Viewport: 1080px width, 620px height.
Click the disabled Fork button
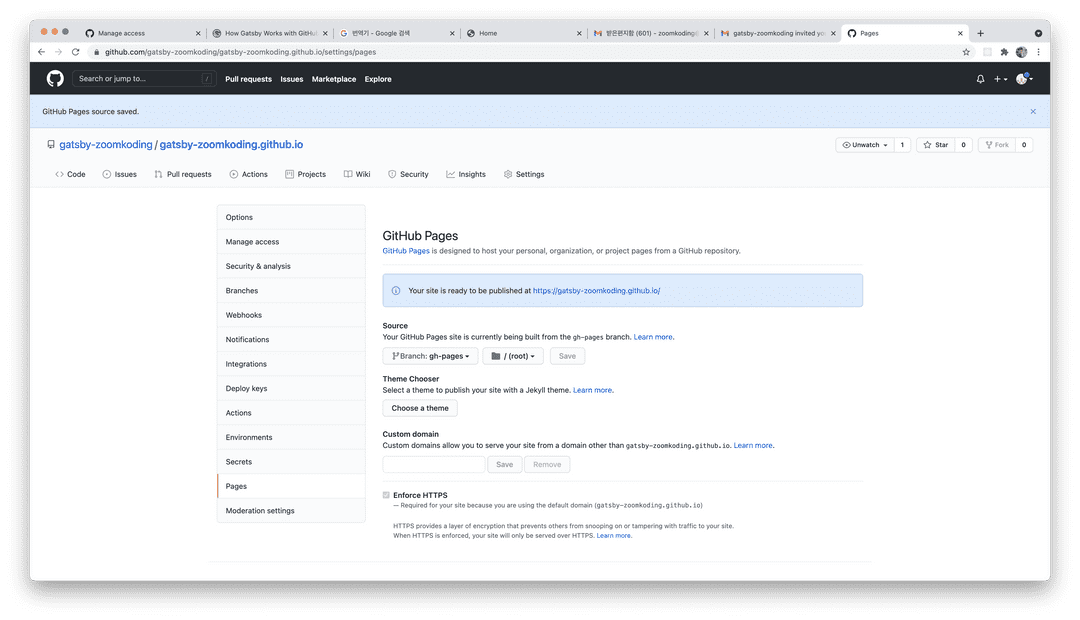pyautogui.click(x=997, y=145)
